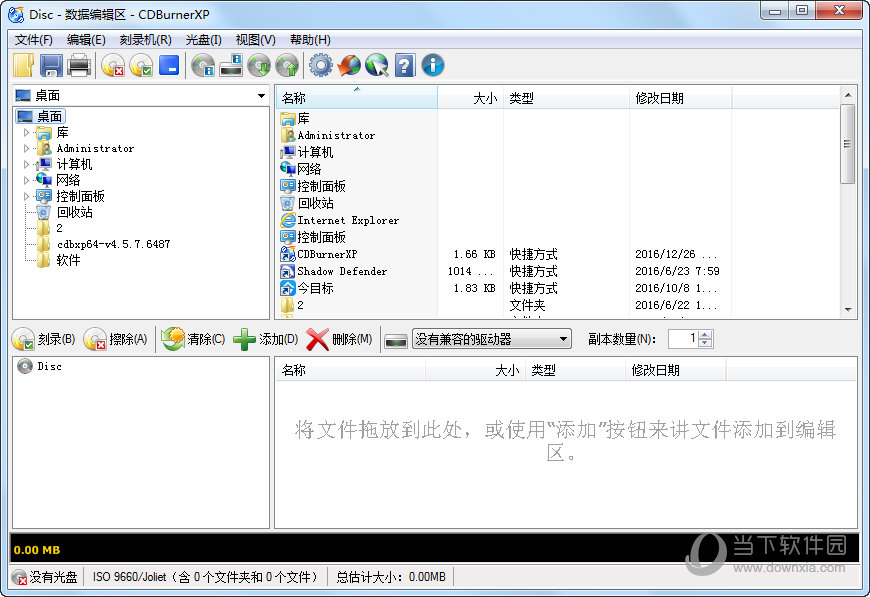Open About via the blue info icon
This screenshot has width=870, height=597.
pyautogui.click(x=433, y=65)
